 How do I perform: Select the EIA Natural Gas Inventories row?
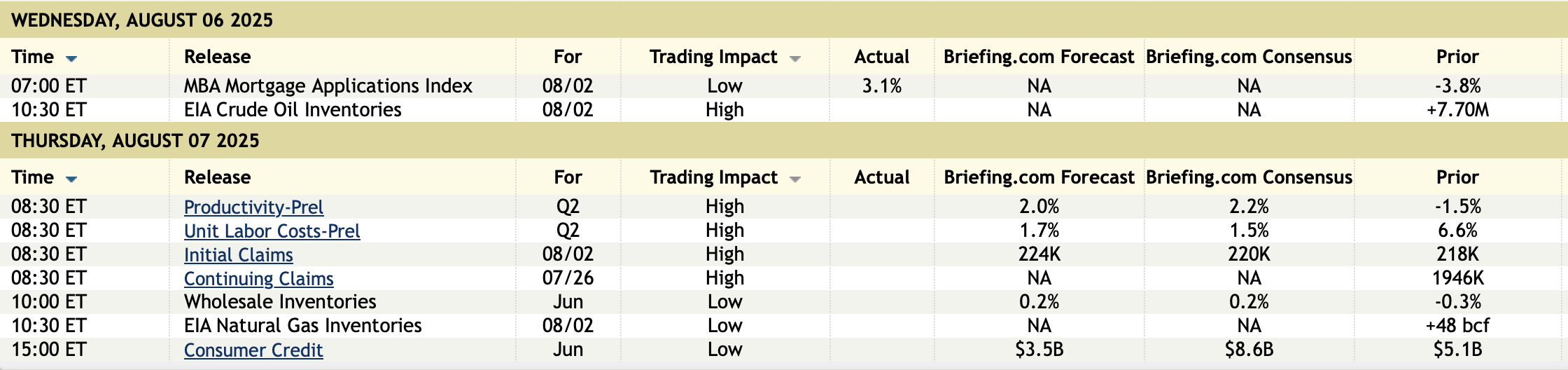(x=302, y=326)
